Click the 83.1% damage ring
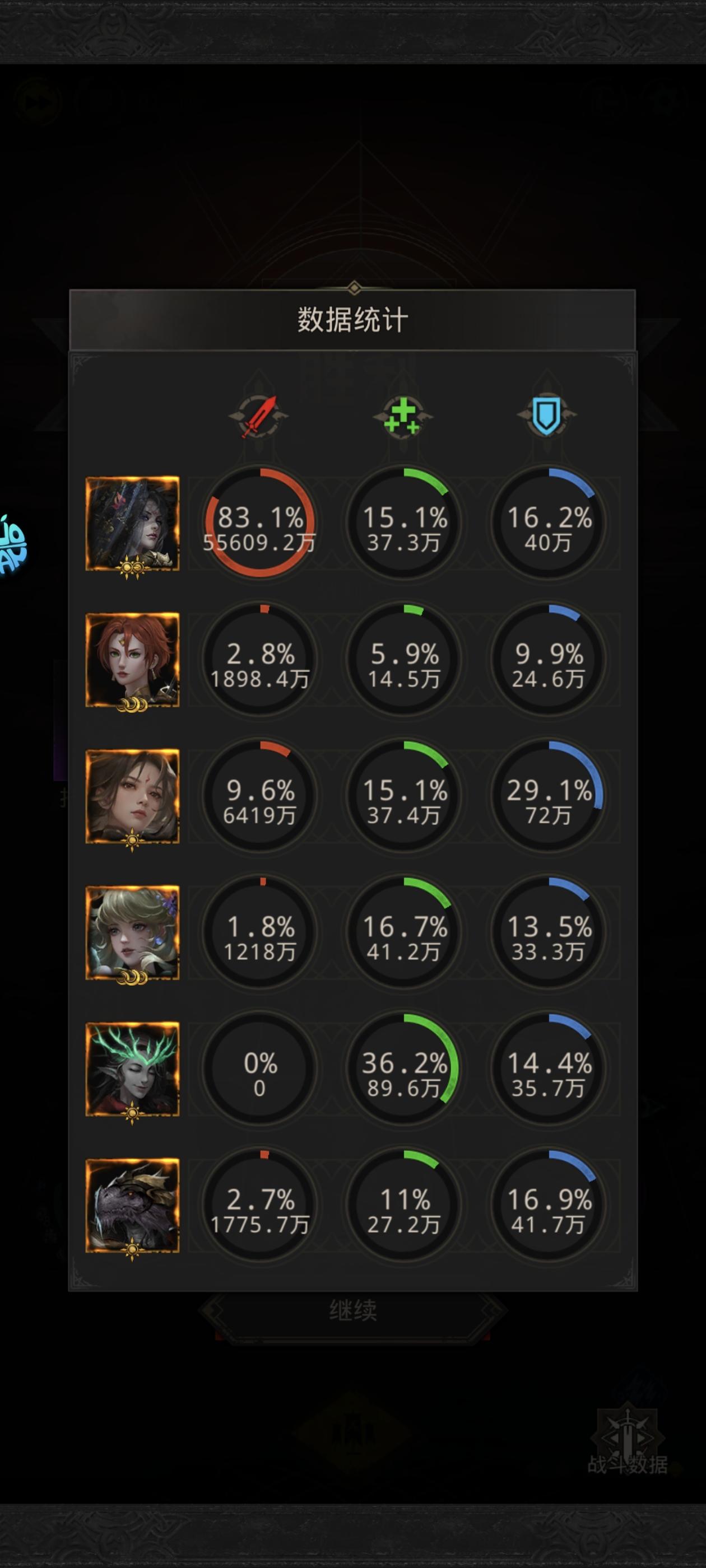 coord(259,523)
